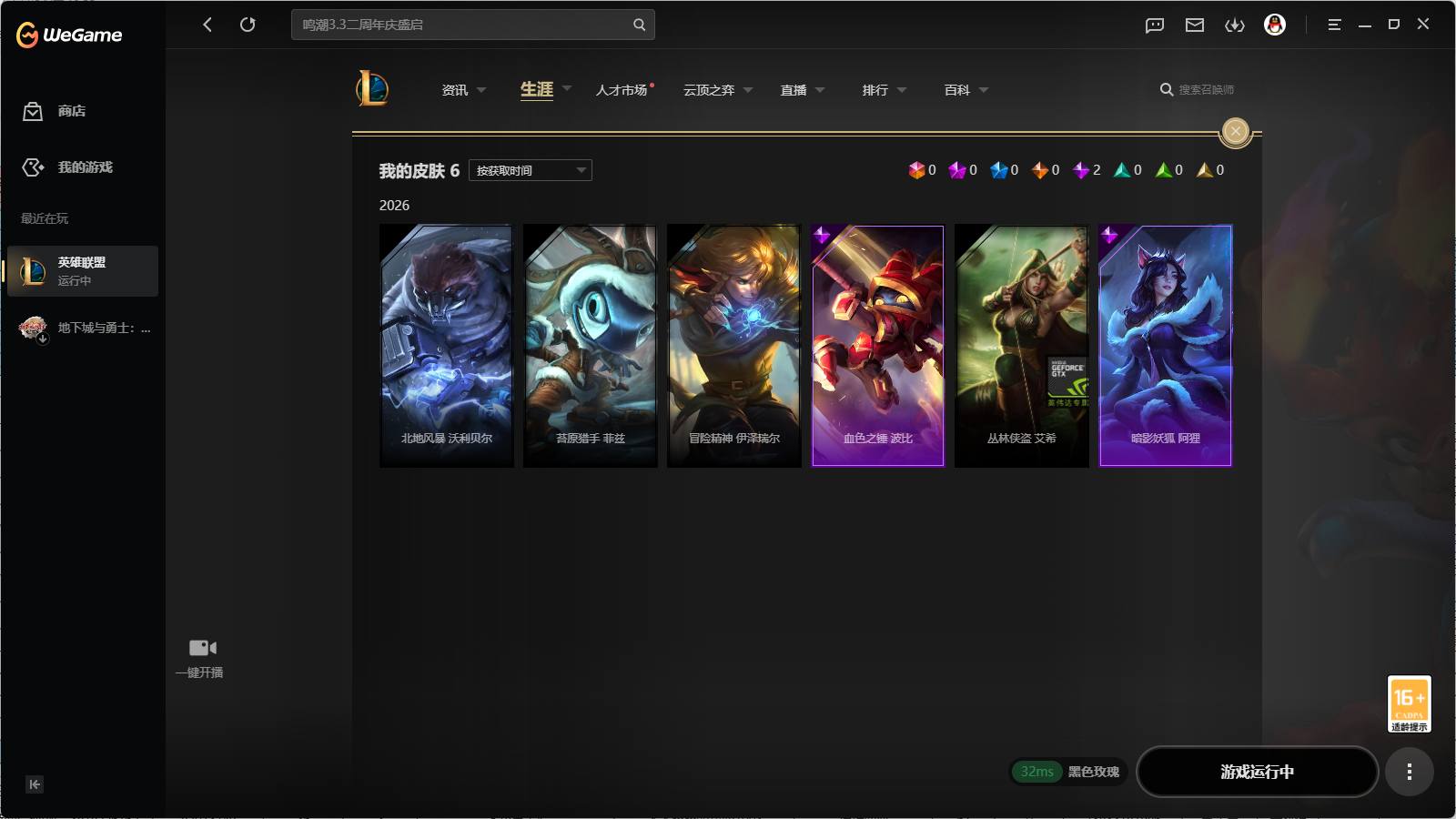Open the 丛林侠盗 艾希 skin card
Screen dimensions: 1456x819
point(1022,346)
